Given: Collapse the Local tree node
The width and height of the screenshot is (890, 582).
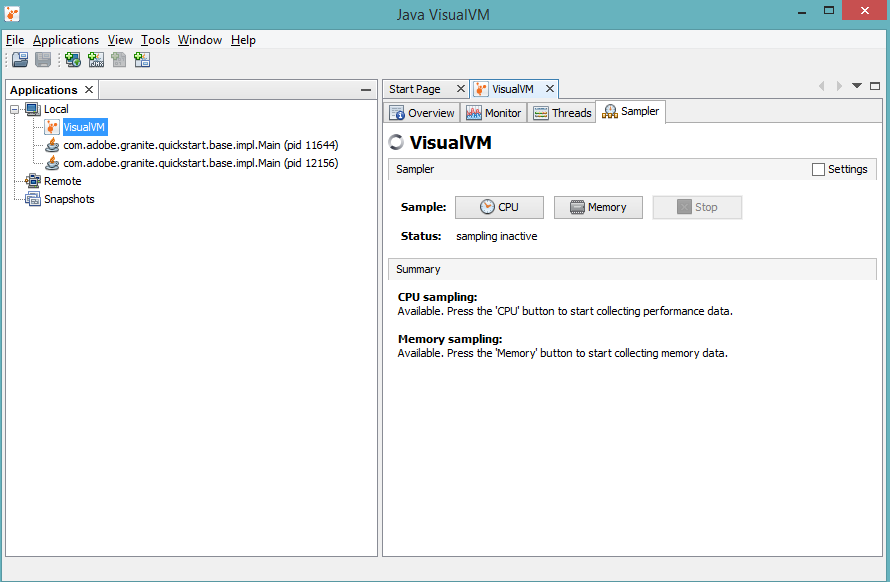Looking at the screenshot, I should pyautogui.click(x=15, y=110).
